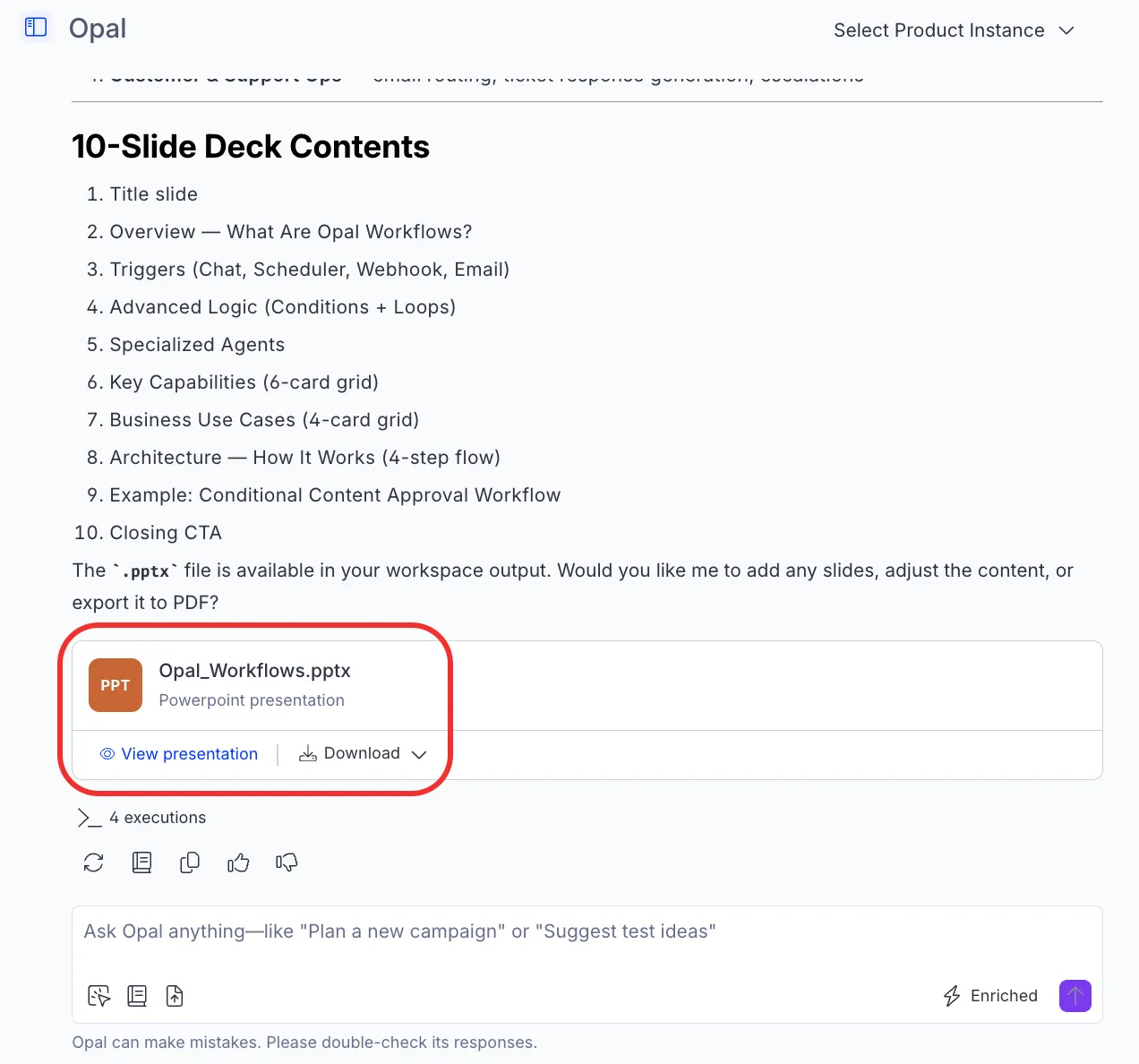This screenshot has height=1064, width=1139.
Task: Open the notes icon below the response
Action: click(x=141, y=862)
